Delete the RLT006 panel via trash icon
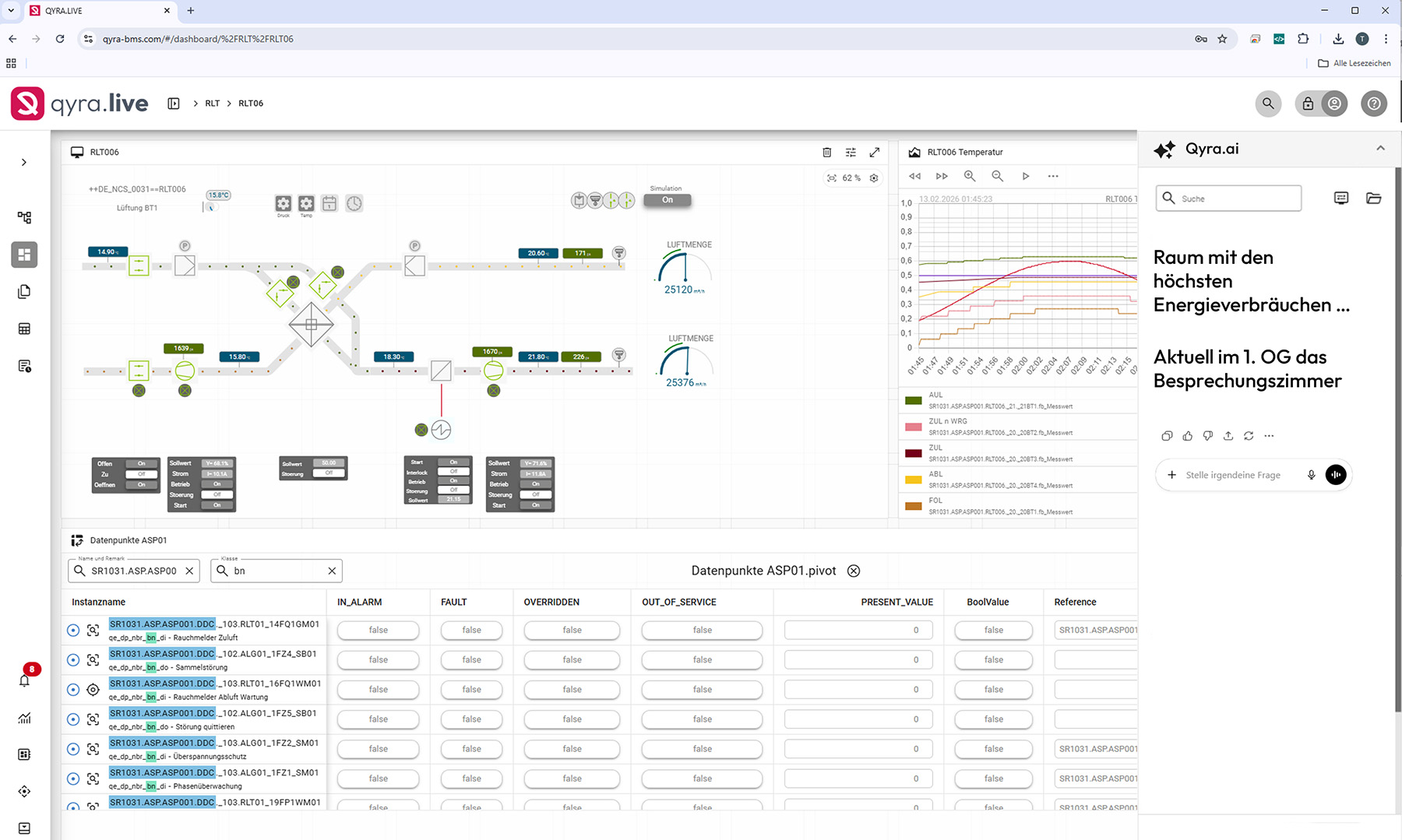The image size is (1402, 840). coord(827,153)
